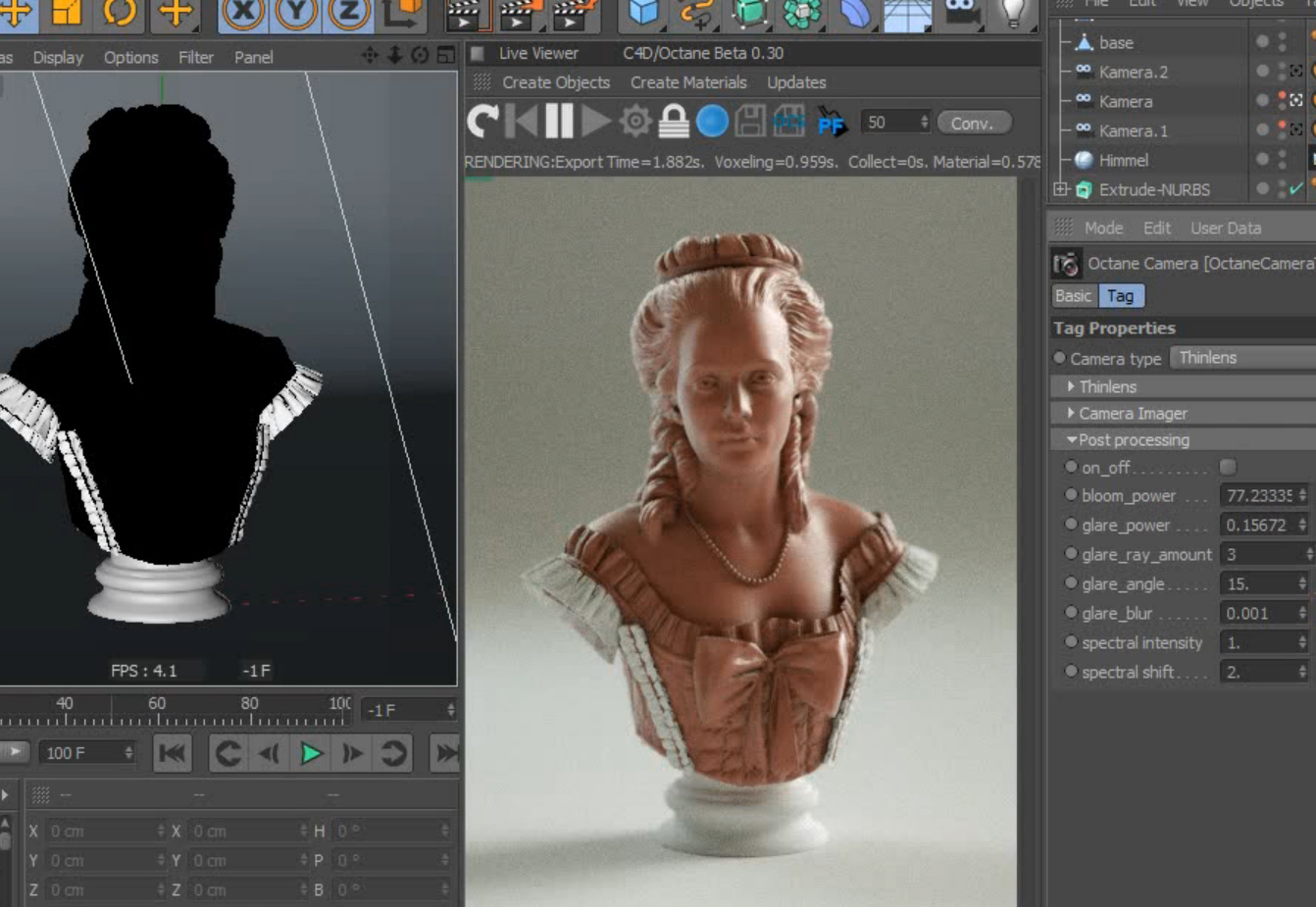Click the viewport rotate navigation icon
The height and width of the screenshot is (907, 1316).
pos(420,55)
